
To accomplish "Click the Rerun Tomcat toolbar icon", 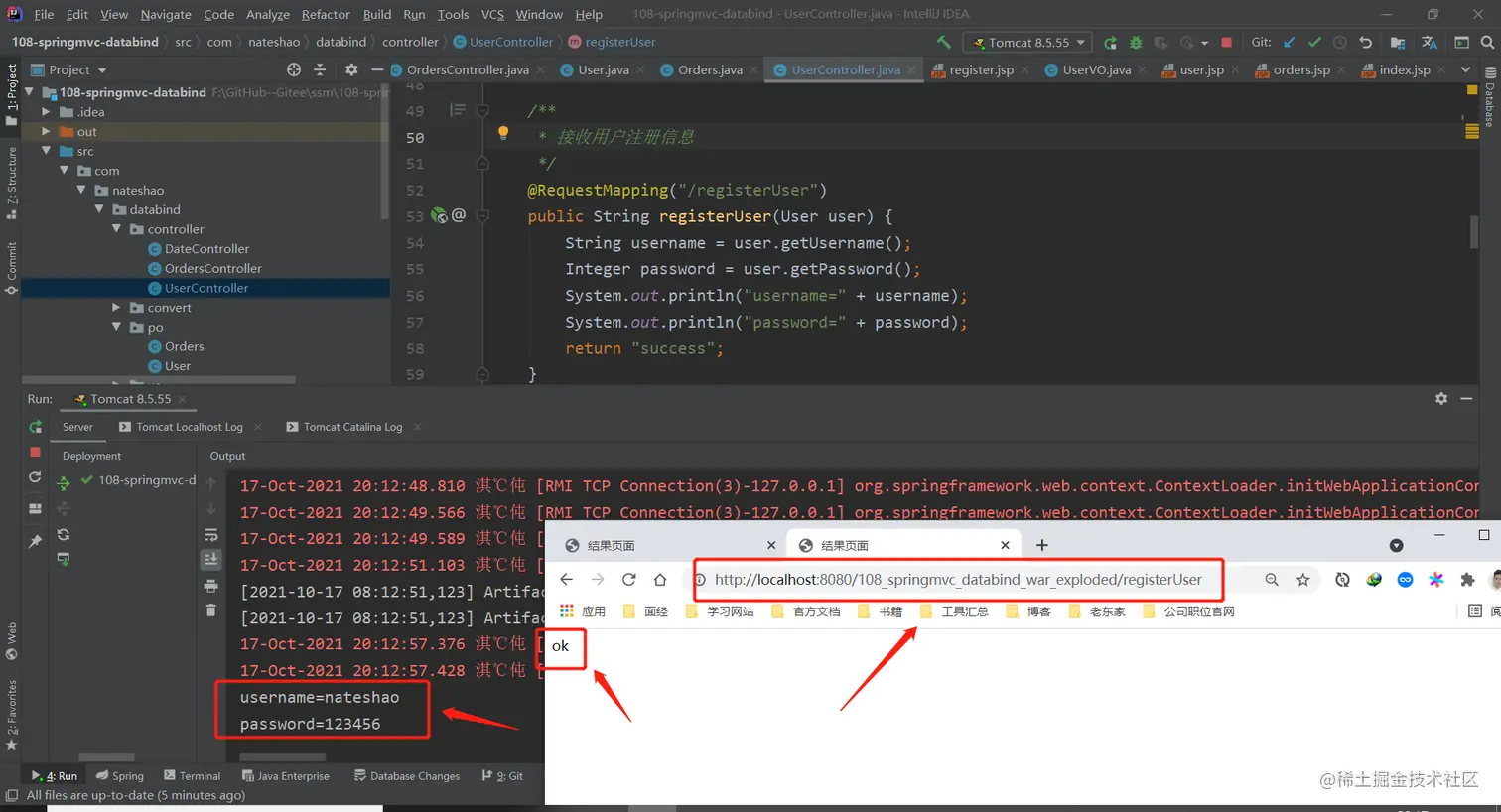I will 1111,42.
